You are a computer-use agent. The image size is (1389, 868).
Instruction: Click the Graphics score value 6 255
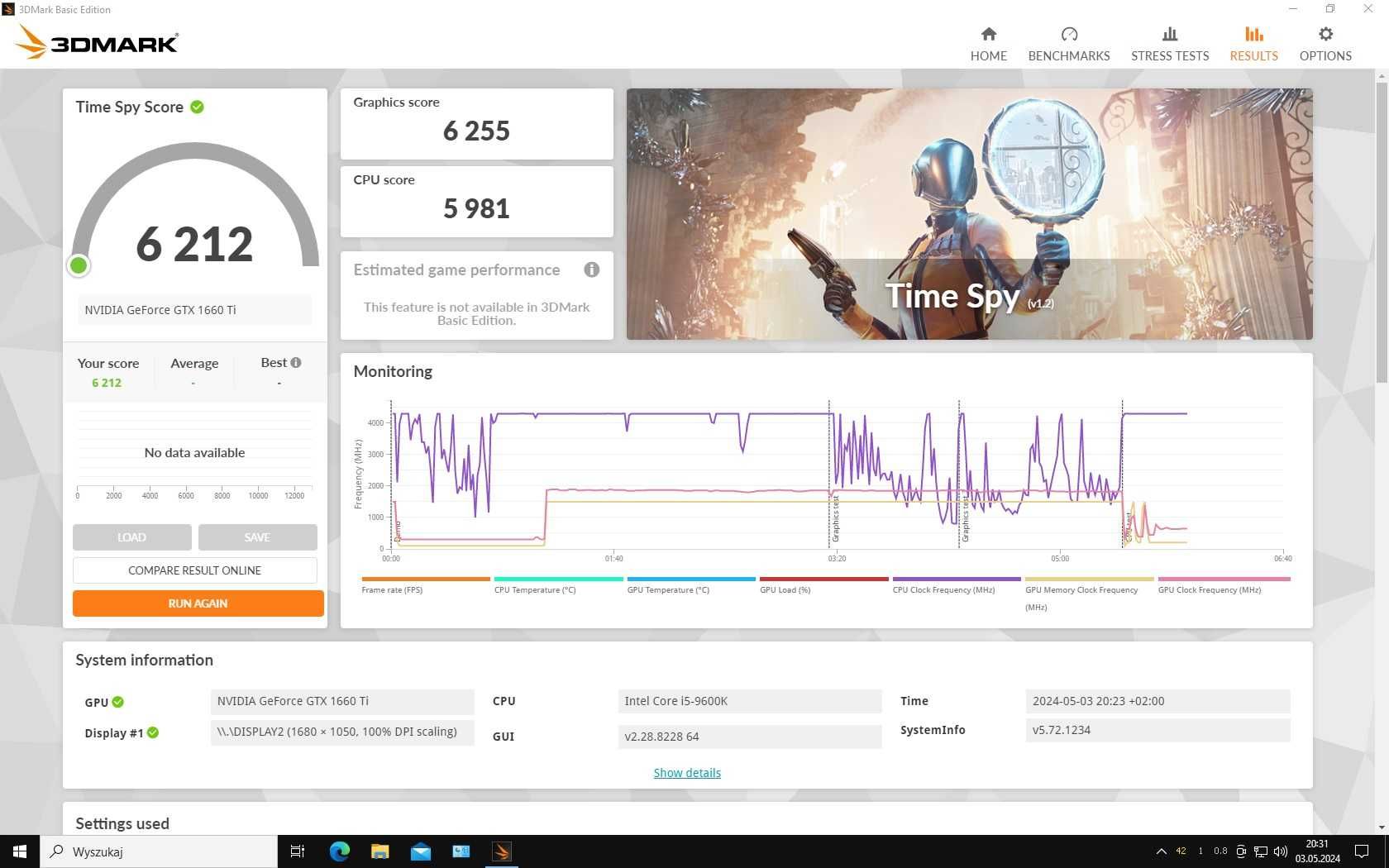tap(476, 131)
